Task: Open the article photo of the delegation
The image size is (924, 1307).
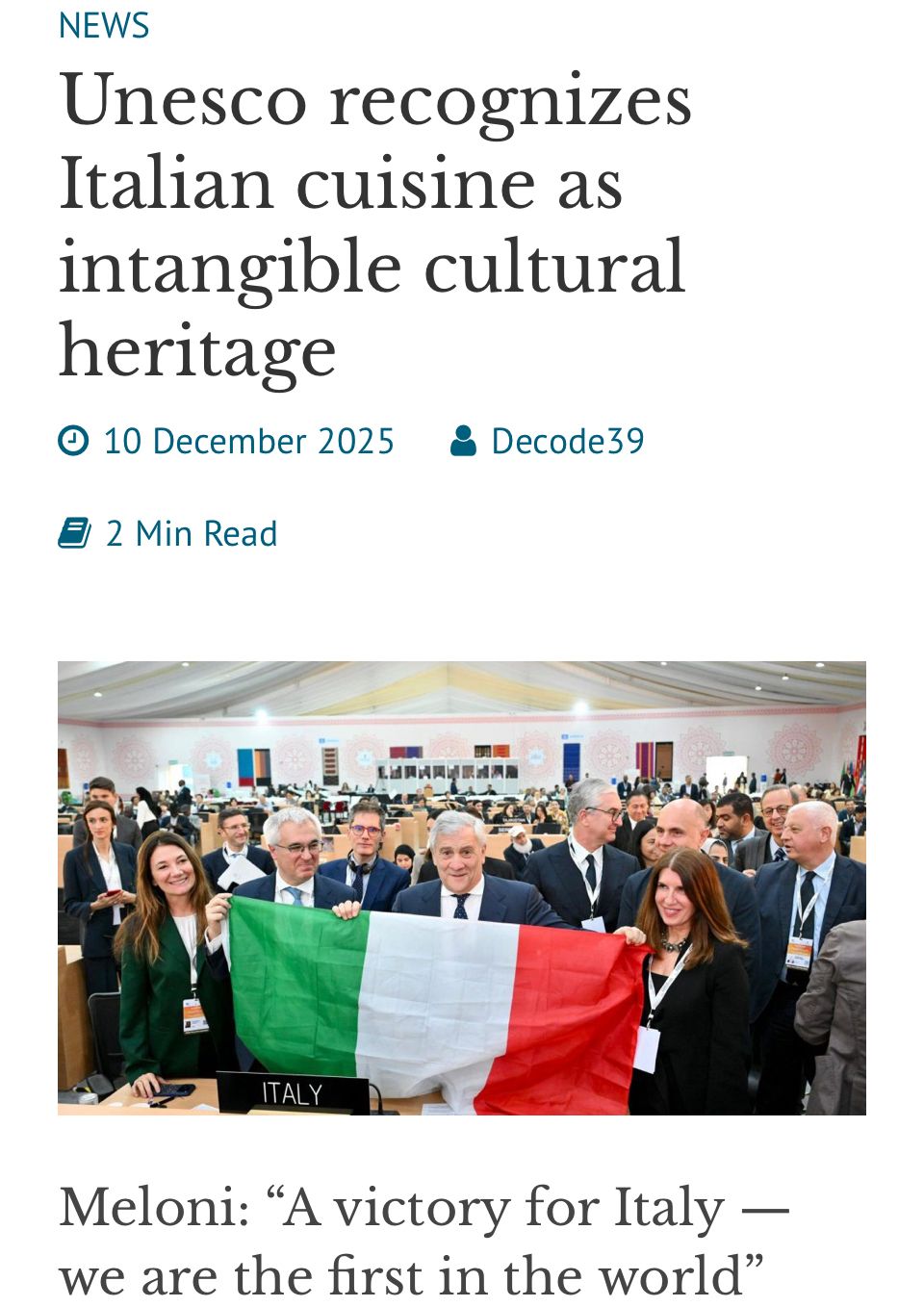Action: [x=462, y=887]
